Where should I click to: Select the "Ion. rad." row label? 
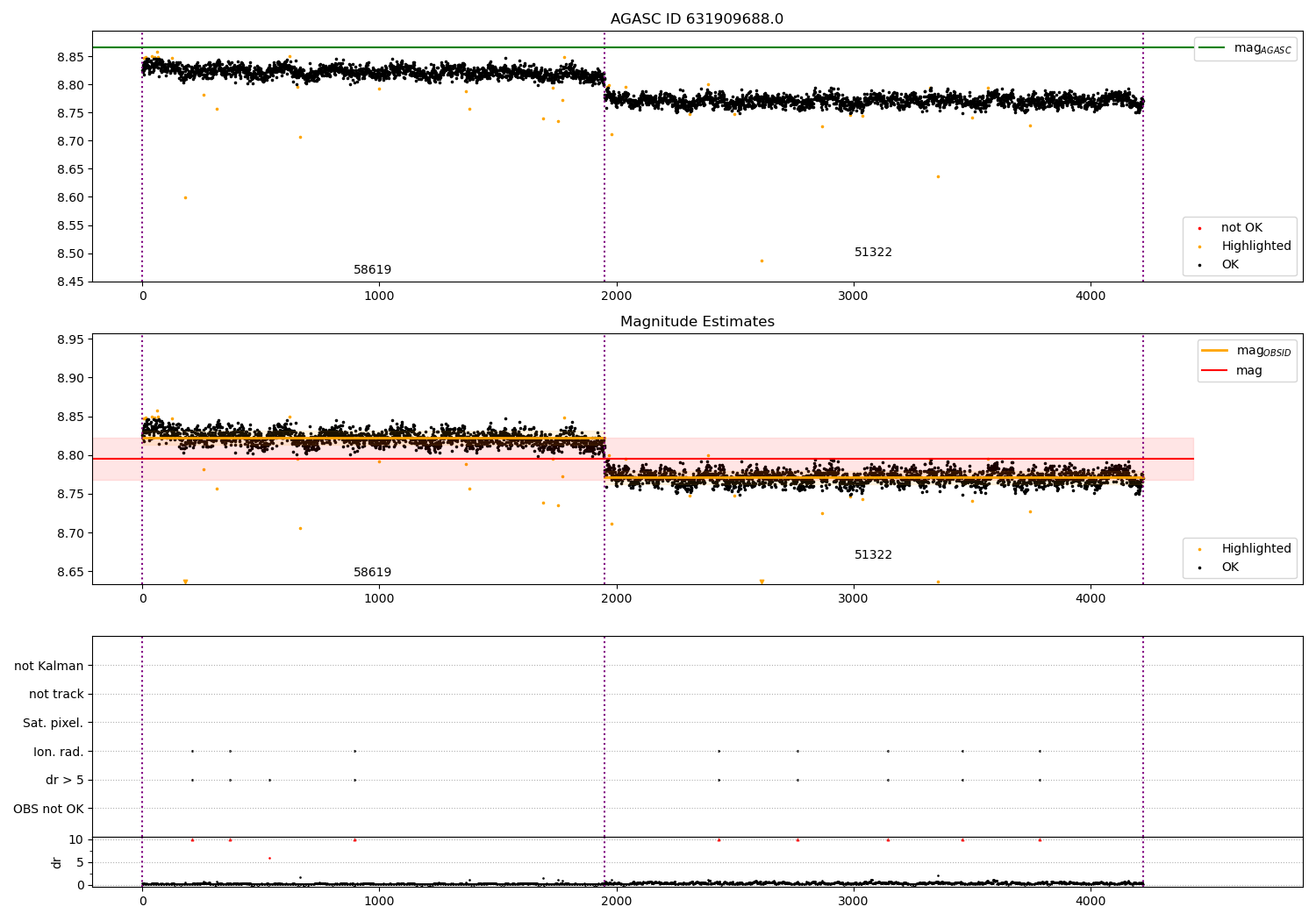pos(59,752)
